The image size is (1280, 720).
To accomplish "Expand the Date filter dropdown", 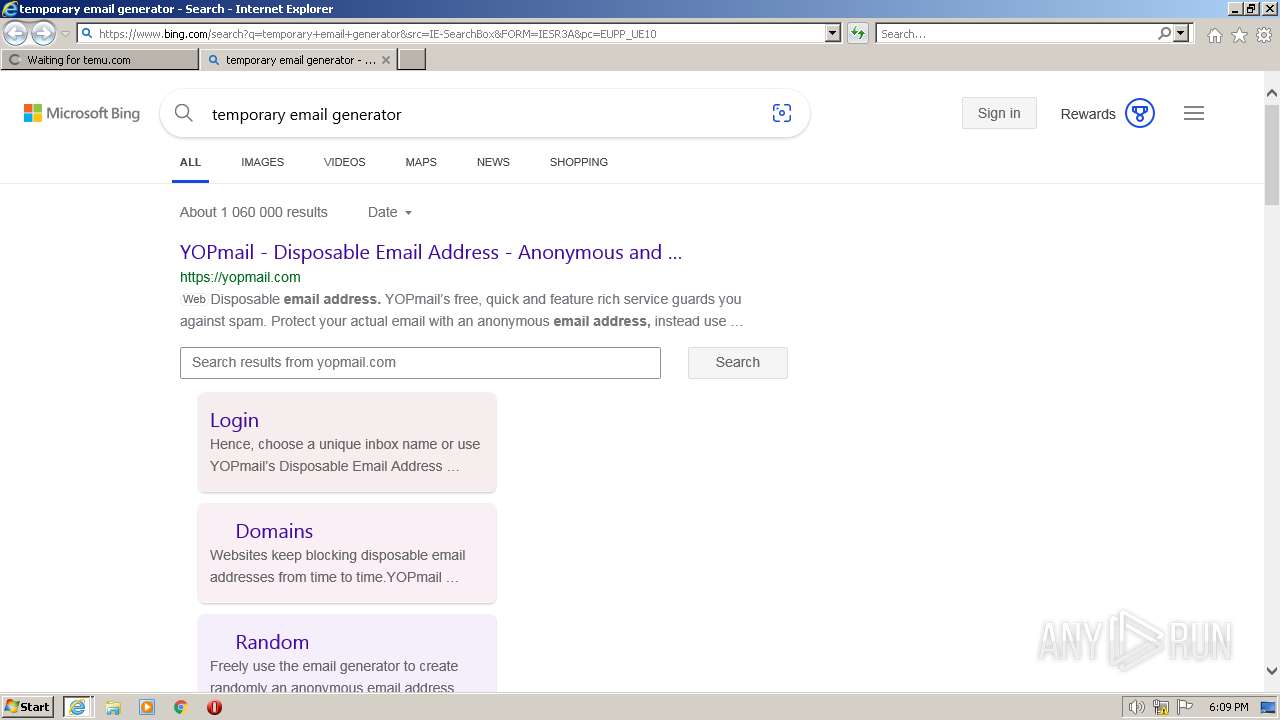I will click(390, 212).
